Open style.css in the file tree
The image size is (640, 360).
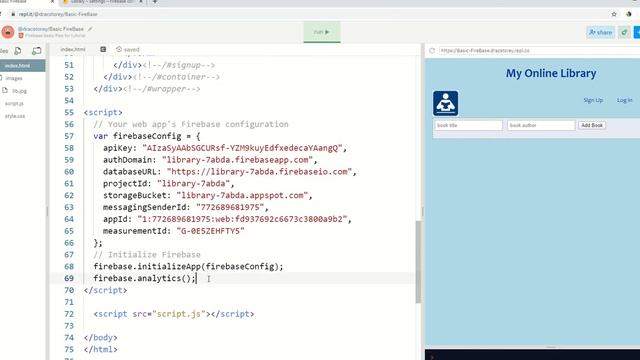(x=15, y=116)
